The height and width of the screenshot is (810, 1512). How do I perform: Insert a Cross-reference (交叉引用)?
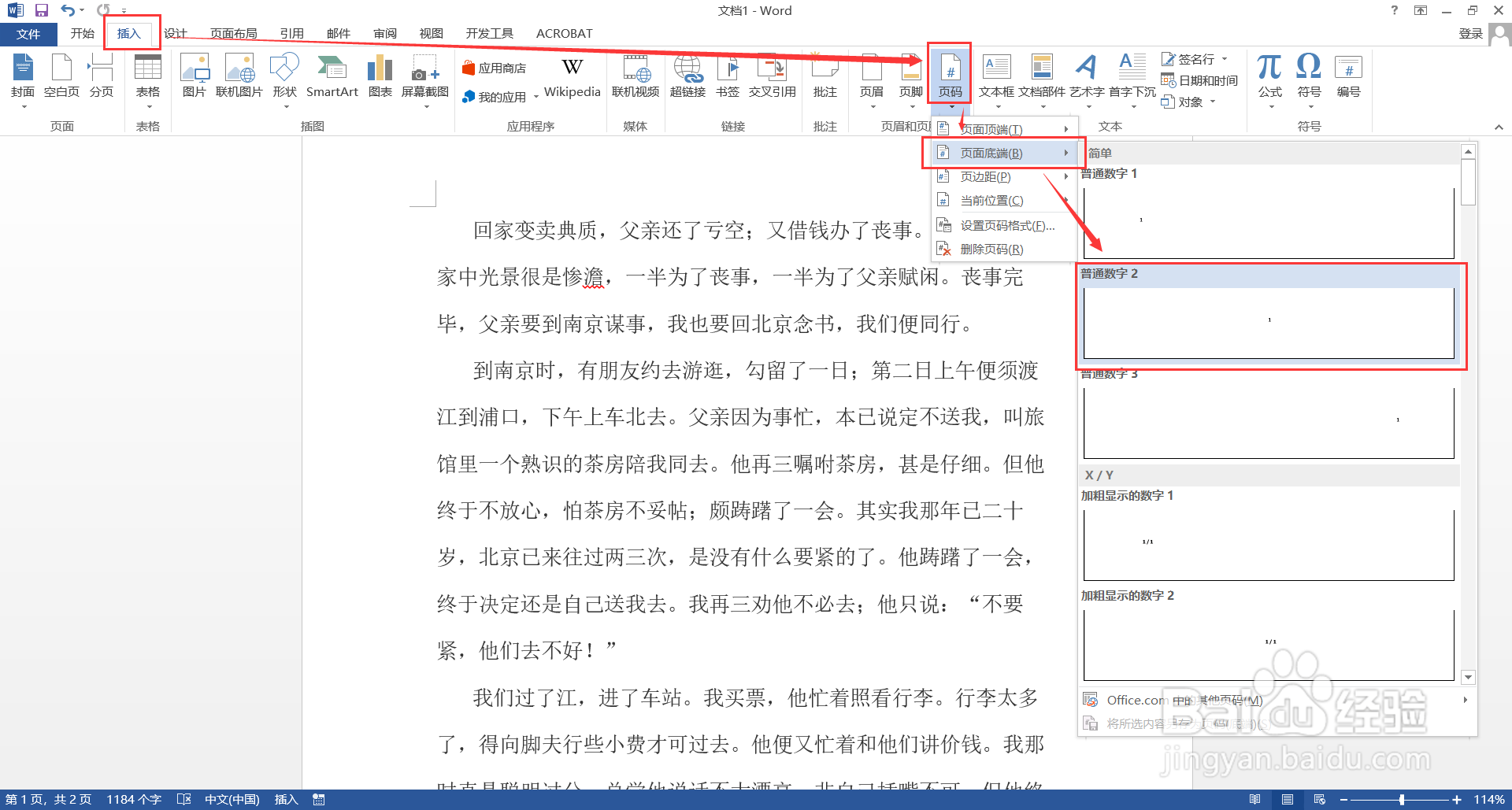click(772, 77)
